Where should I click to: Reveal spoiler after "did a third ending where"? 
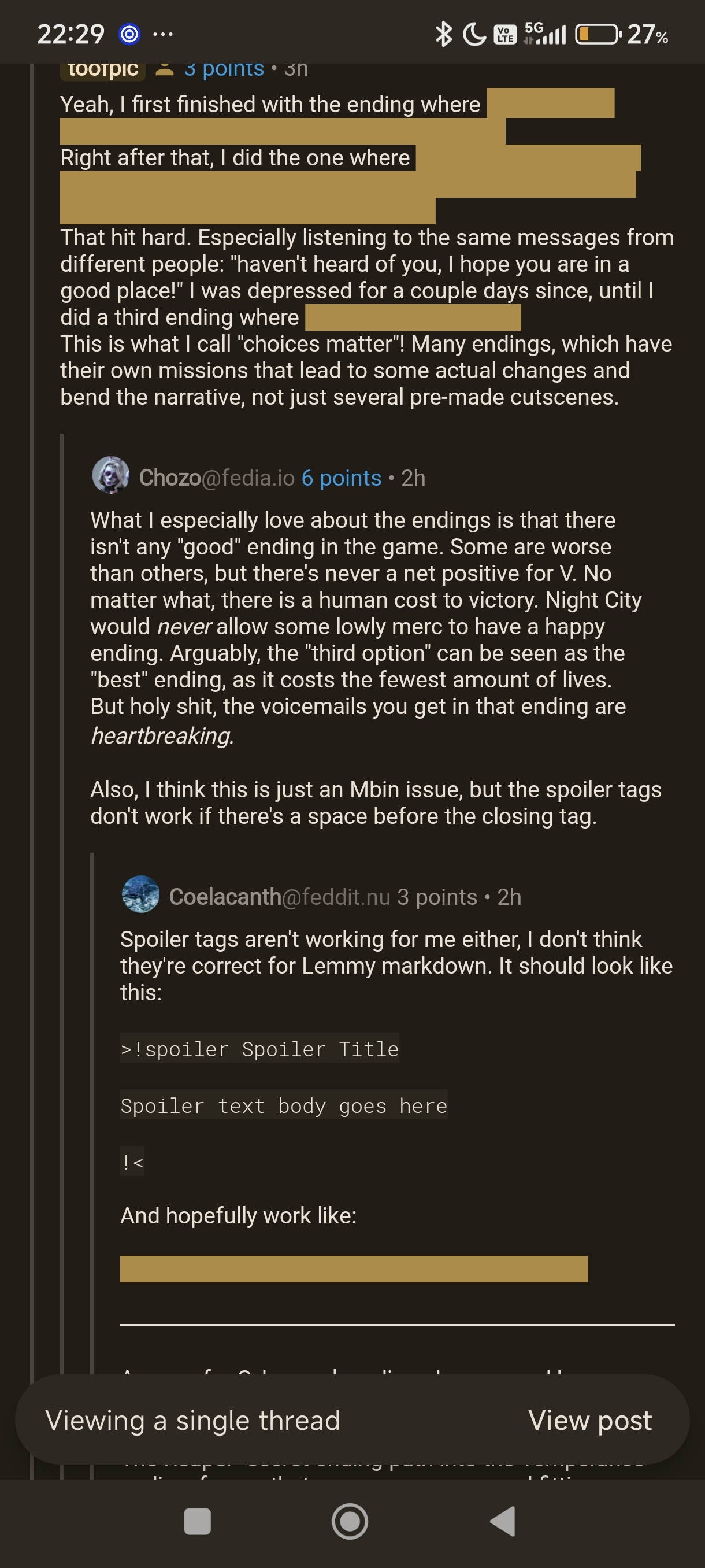point(413,317)
